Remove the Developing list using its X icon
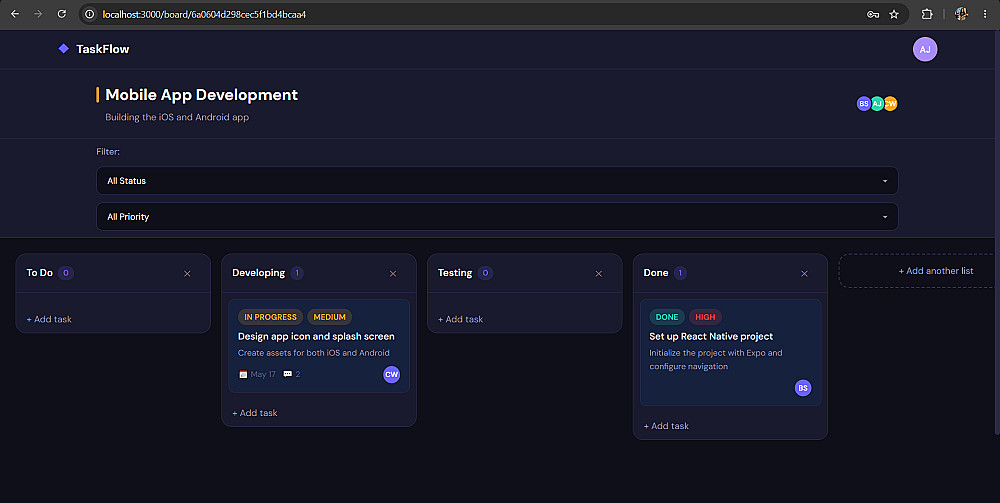Viewport: 1000px width, 503px height. tap(393, 273)
